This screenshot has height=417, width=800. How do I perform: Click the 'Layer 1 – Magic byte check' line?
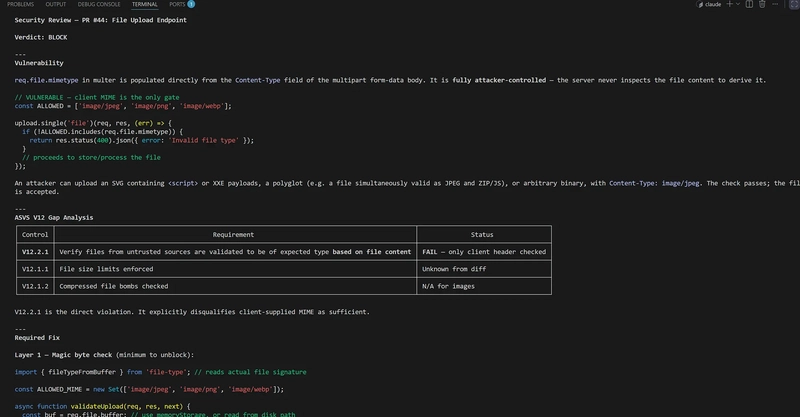point(104,355)
